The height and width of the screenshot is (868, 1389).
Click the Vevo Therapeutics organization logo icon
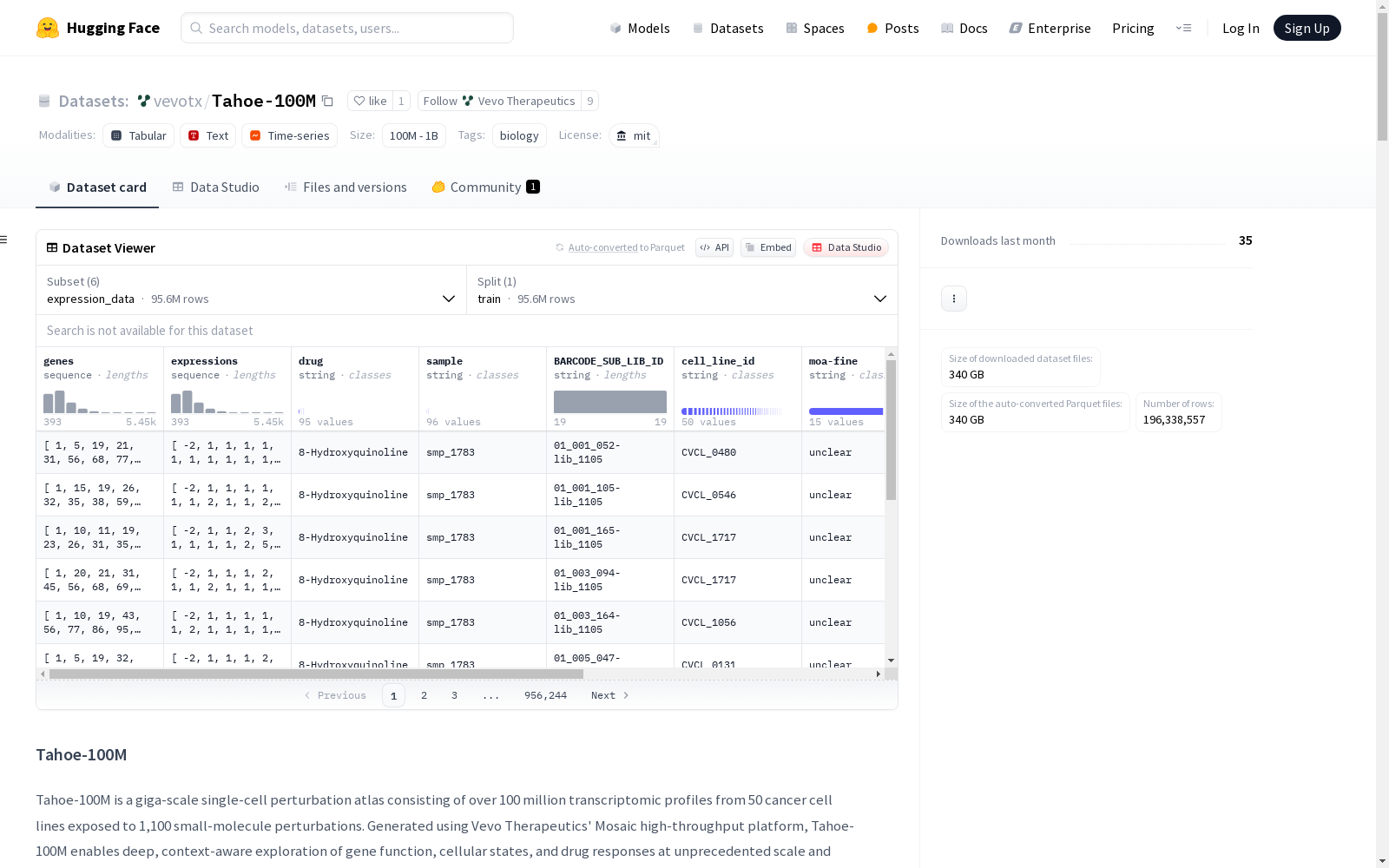tap(468, 101)
